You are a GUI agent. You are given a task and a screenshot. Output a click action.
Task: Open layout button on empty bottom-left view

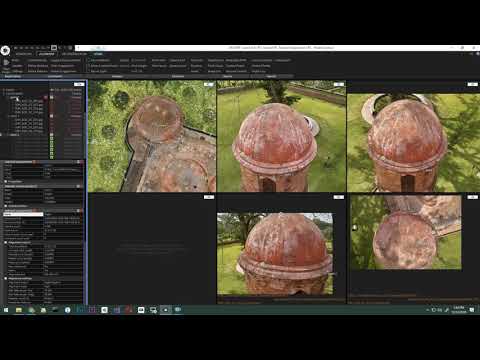click(209, 197)
